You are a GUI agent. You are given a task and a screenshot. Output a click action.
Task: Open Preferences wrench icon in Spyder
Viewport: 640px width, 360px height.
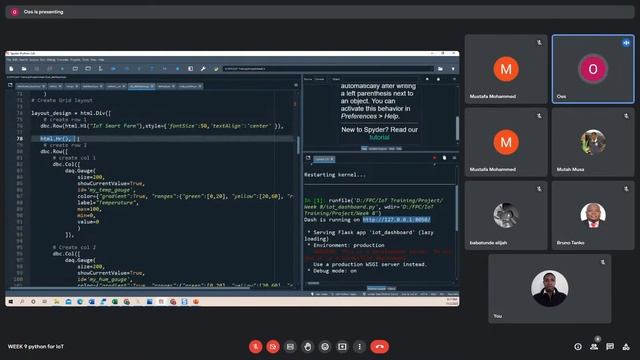[x=203, y=69]
